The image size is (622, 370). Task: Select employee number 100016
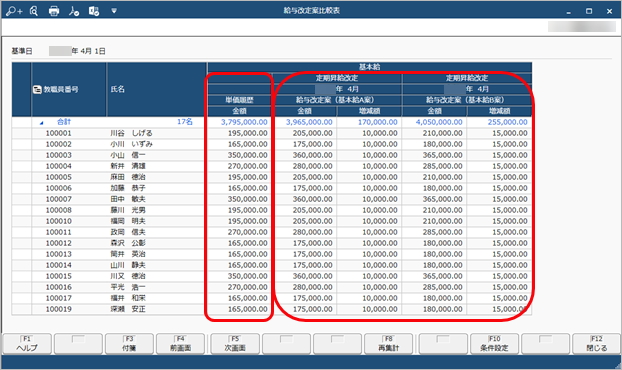59,287
